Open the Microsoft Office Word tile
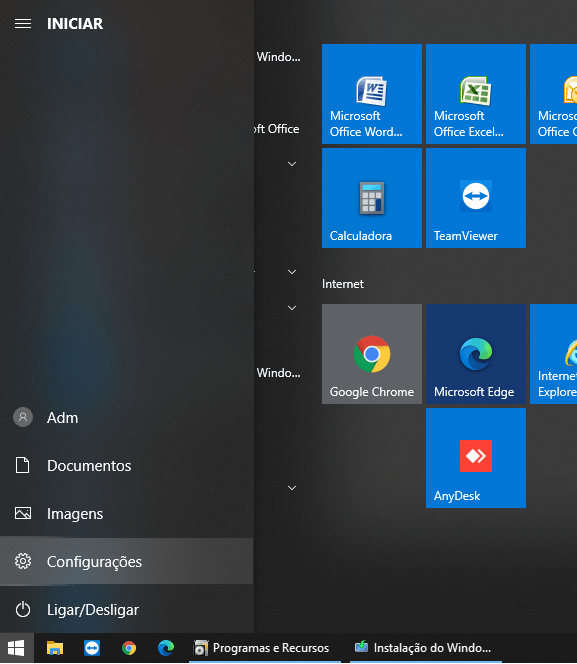 coord(372,94)
